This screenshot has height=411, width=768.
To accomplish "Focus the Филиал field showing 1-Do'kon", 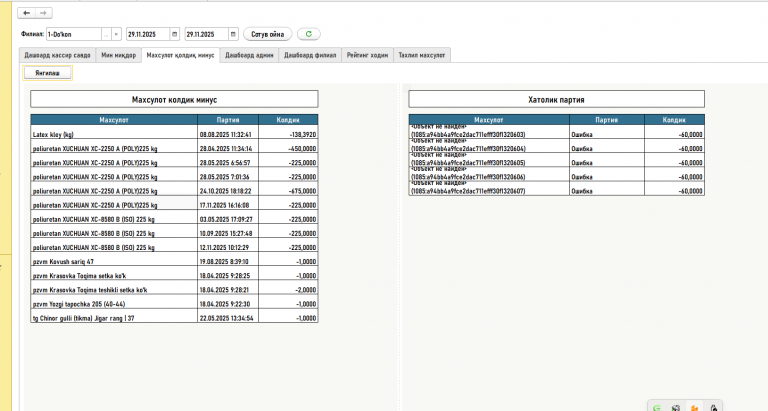I will click(73, 34).
